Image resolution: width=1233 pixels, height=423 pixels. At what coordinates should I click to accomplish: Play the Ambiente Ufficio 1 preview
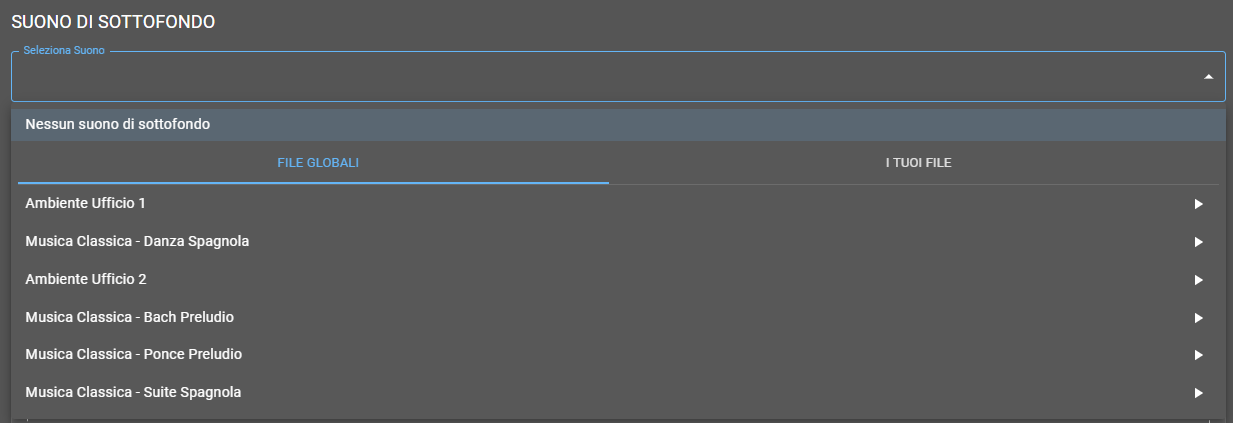(1198, 204)
